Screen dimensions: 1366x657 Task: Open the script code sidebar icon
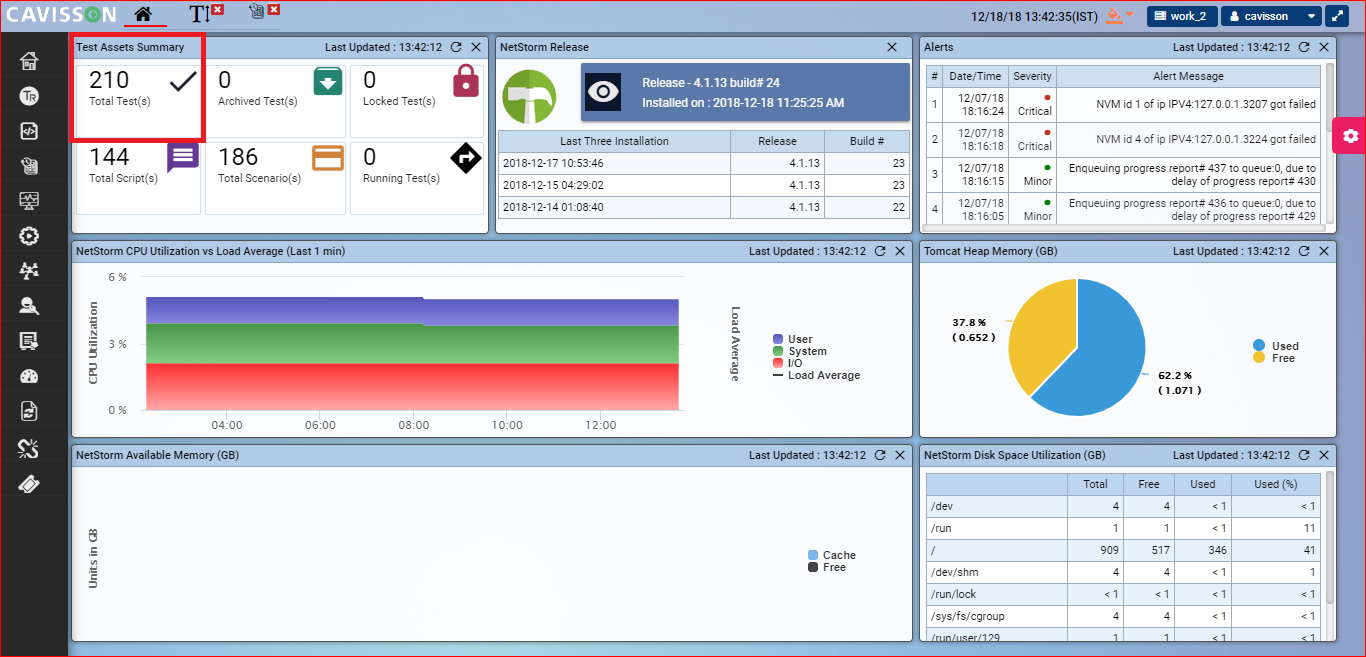click(29, 131)
